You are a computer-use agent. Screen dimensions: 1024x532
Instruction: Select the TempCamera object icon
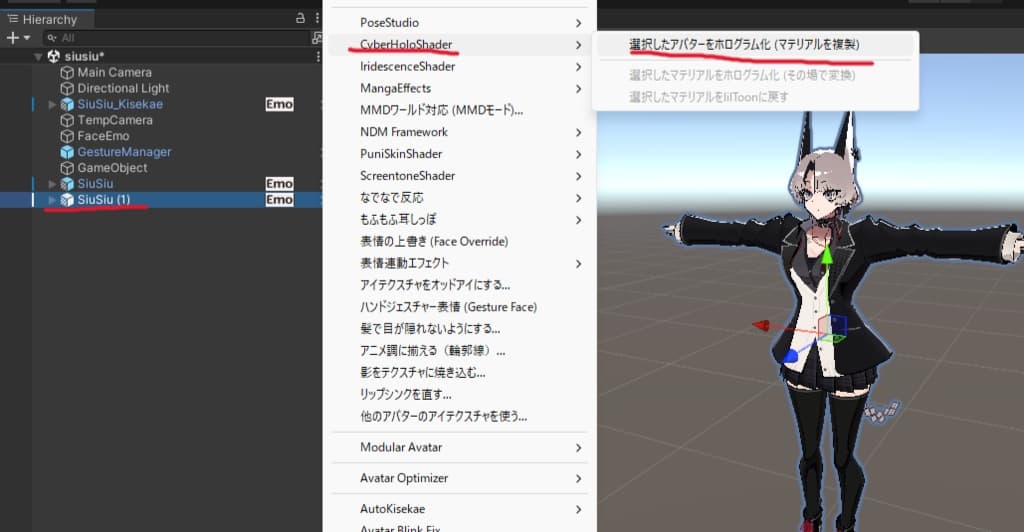click(67, 120)
